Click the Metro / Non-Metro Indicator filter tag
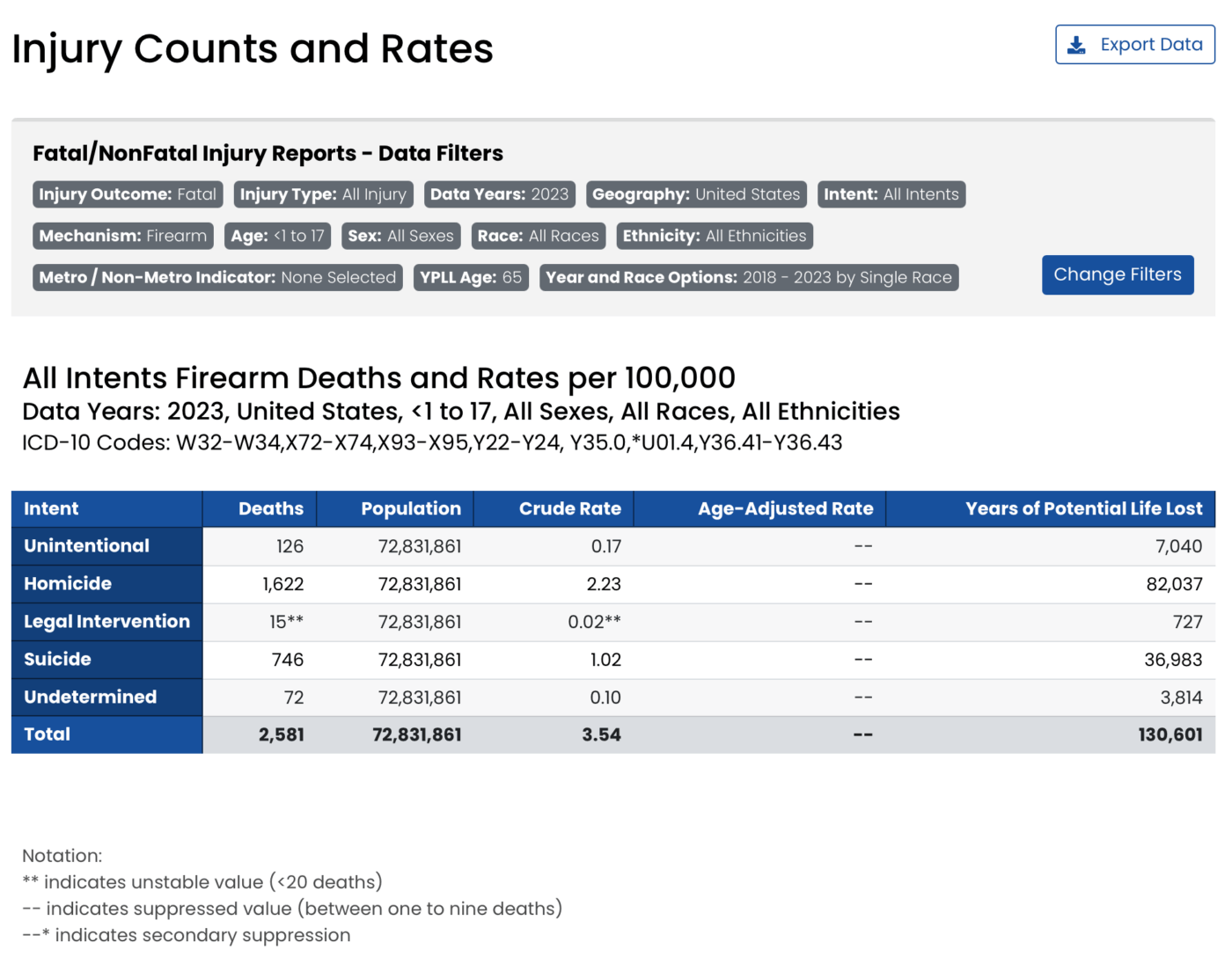 (217, 278)
